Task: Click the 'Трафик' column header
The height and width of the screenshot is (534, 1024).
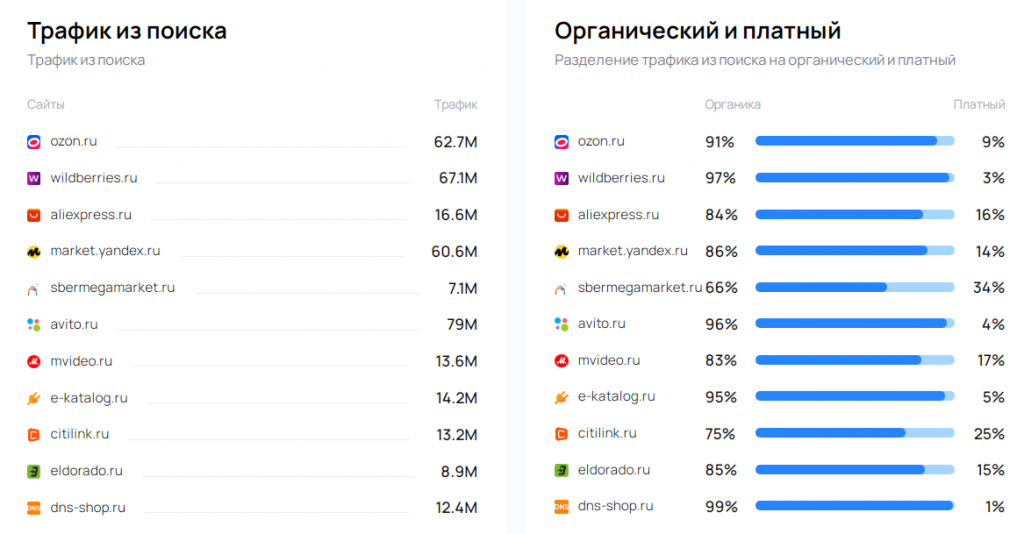Action: coord(455,104)
